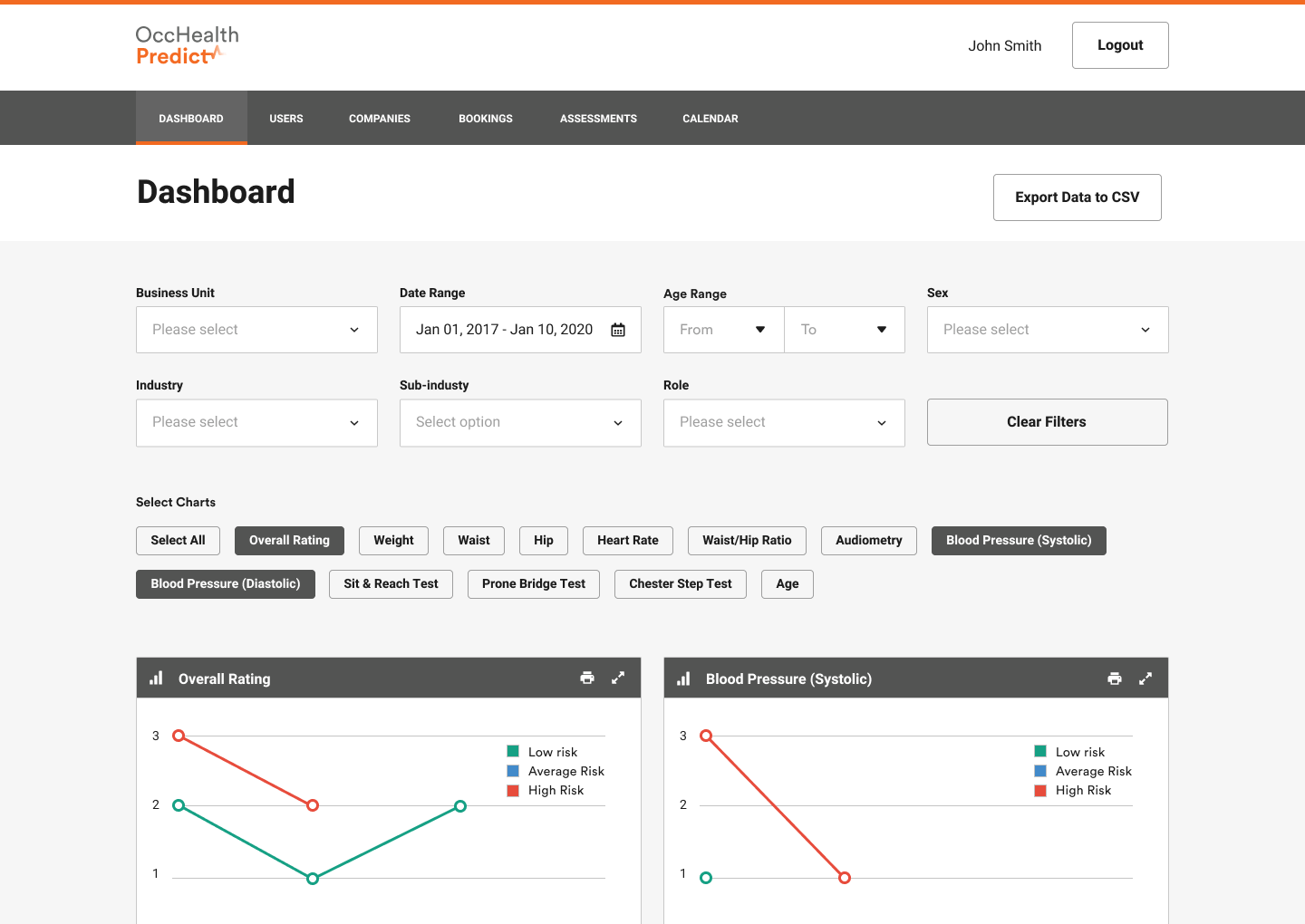Enable the Audiometry chart
The image size is (1305, 924).
click(868, 541)
